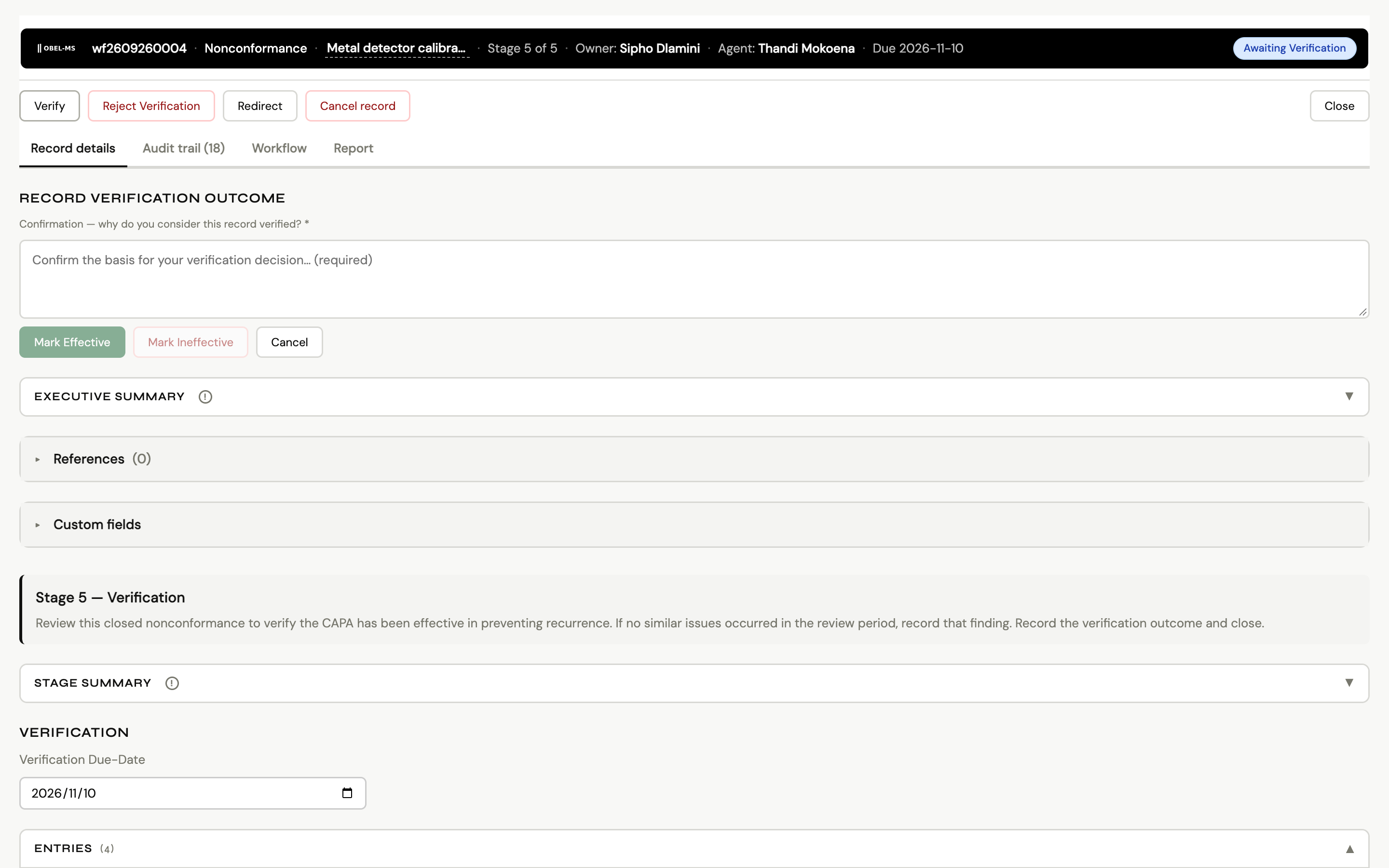Expand the References section
The height and width of the screenshot is (868, 1389).
tap(694, 459)
